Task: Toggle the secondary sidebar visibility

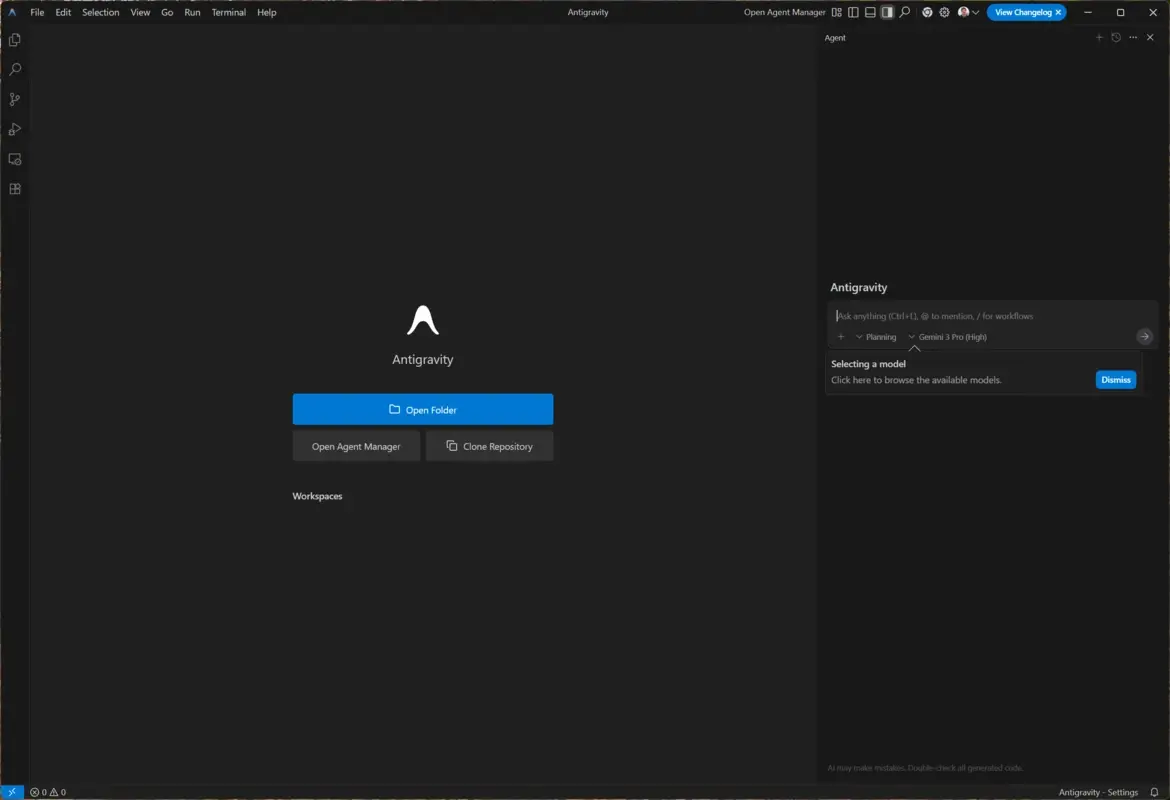Action: (x=887, y=12)
